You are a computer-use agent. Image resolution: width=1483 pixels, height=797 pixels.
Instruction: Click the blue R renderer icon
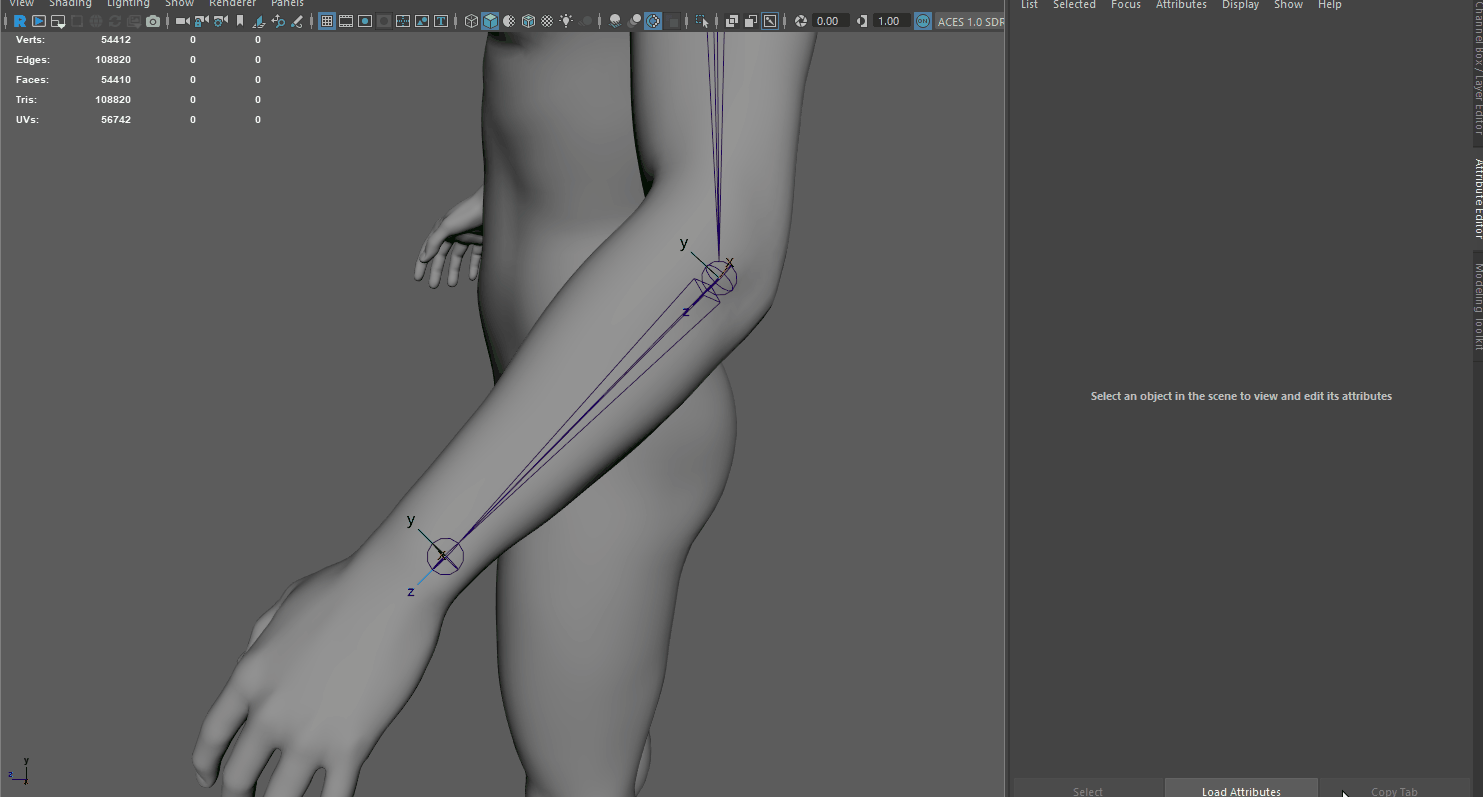20,21
